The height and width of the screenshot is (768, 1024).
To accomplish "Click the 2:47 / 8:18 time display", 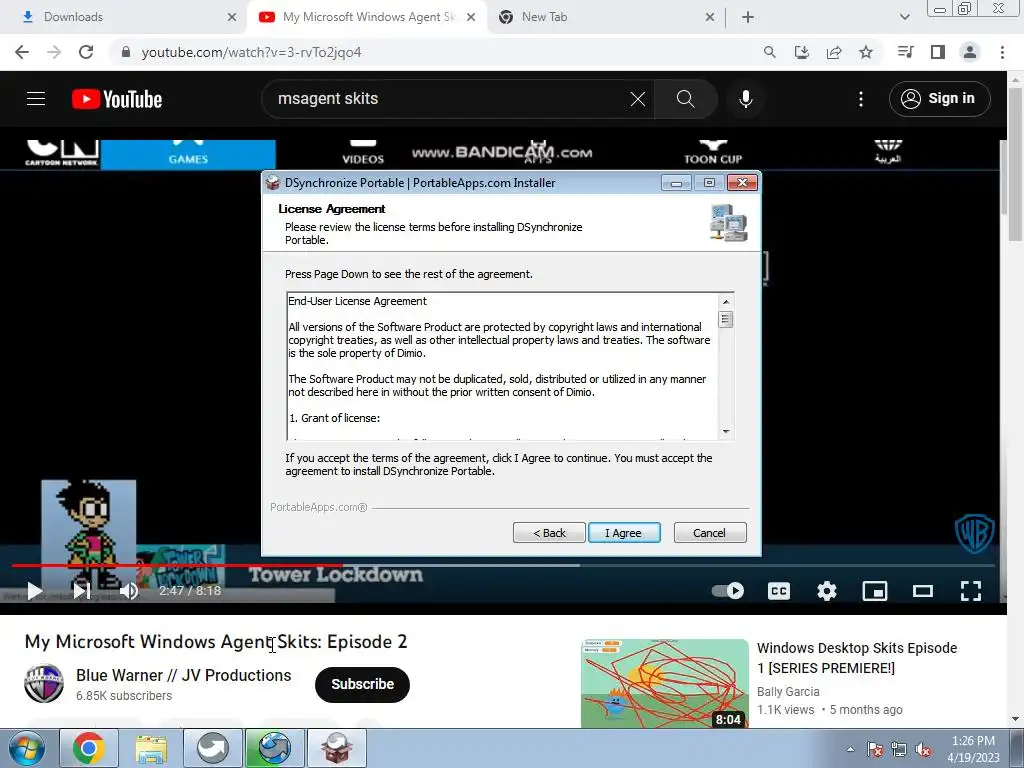I will tap(190, 590).
